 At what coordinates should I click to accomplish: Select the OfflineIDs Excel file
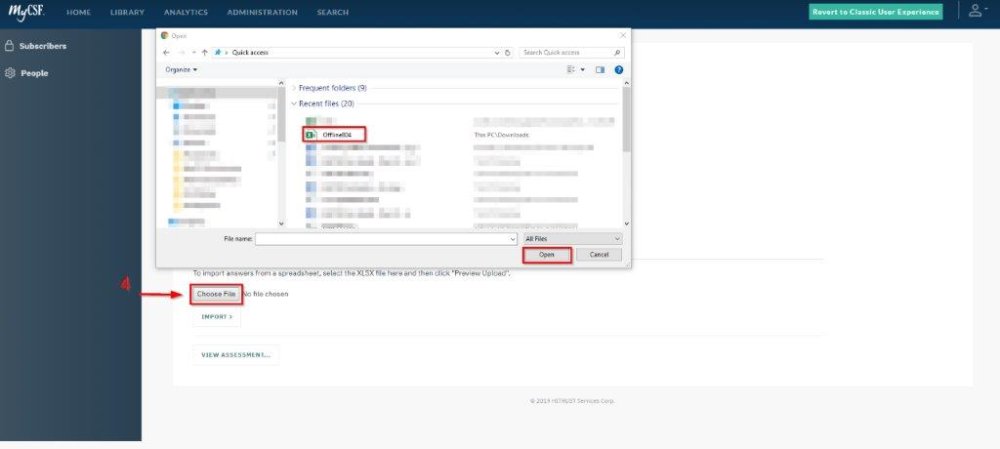coord(334,135)
